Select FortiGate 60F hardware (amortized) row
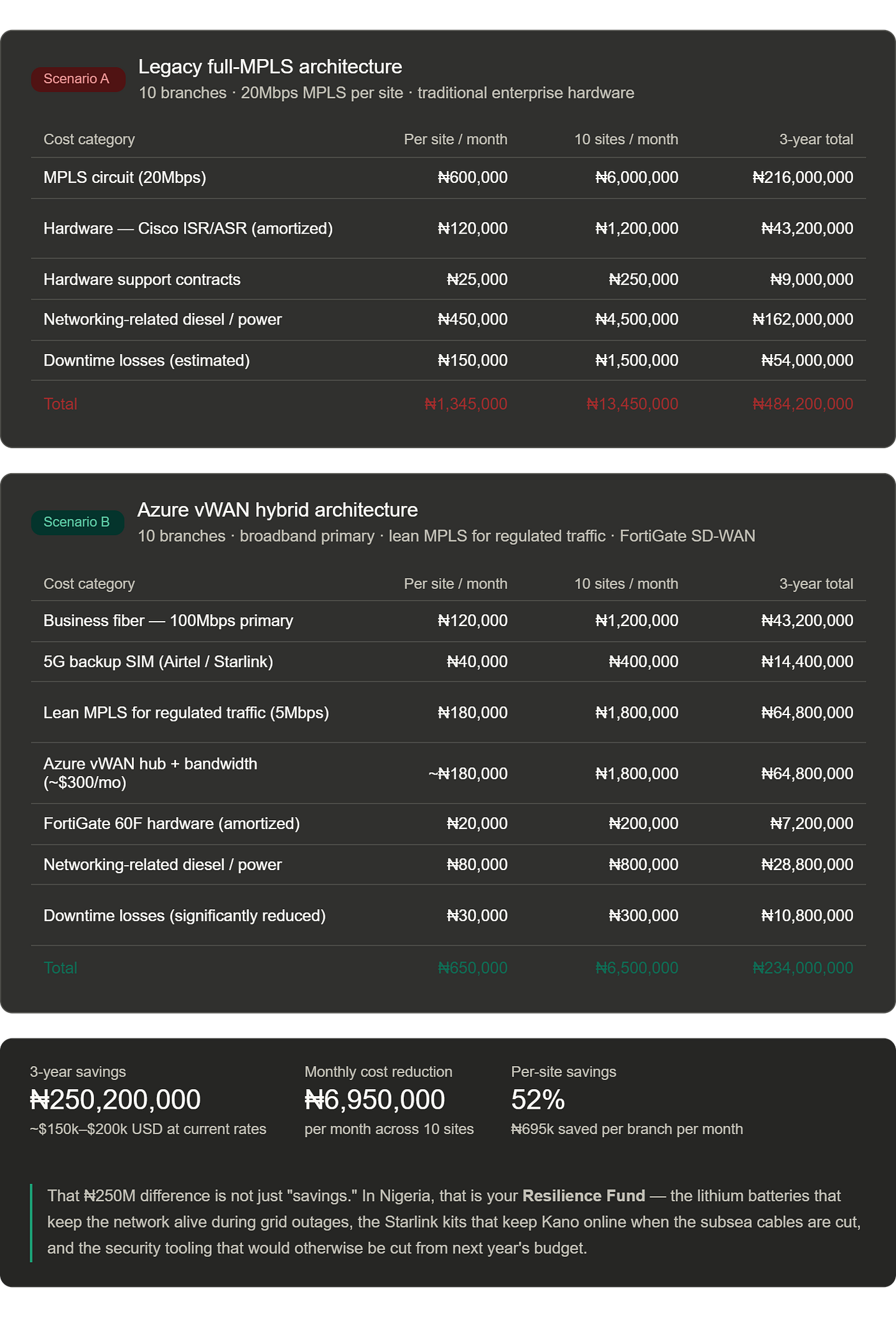The width and height of the screenshot is (896, 1317). click(x=449, y=824)
